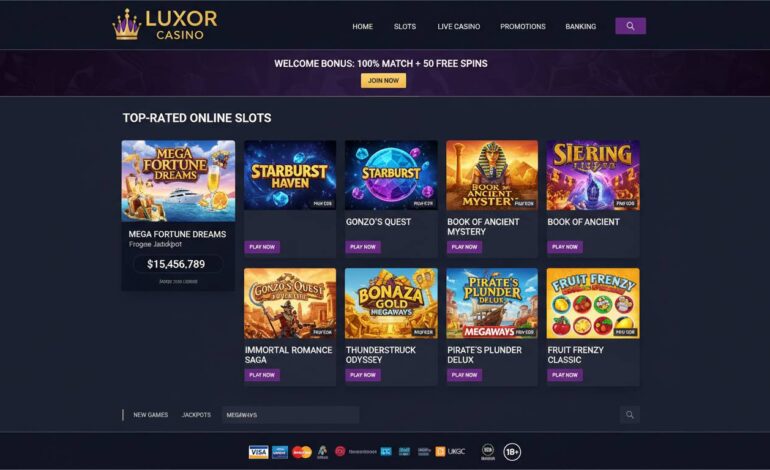Click the Join Now bonus button
The image size is (770, 470).
pyautogui.click(x=383, y=81)
